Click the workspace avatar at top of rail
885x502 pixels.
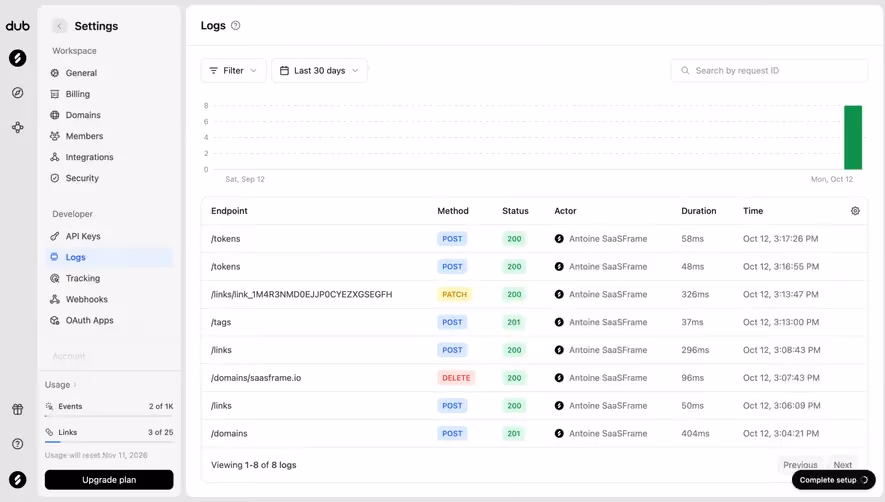pos(17,58)
